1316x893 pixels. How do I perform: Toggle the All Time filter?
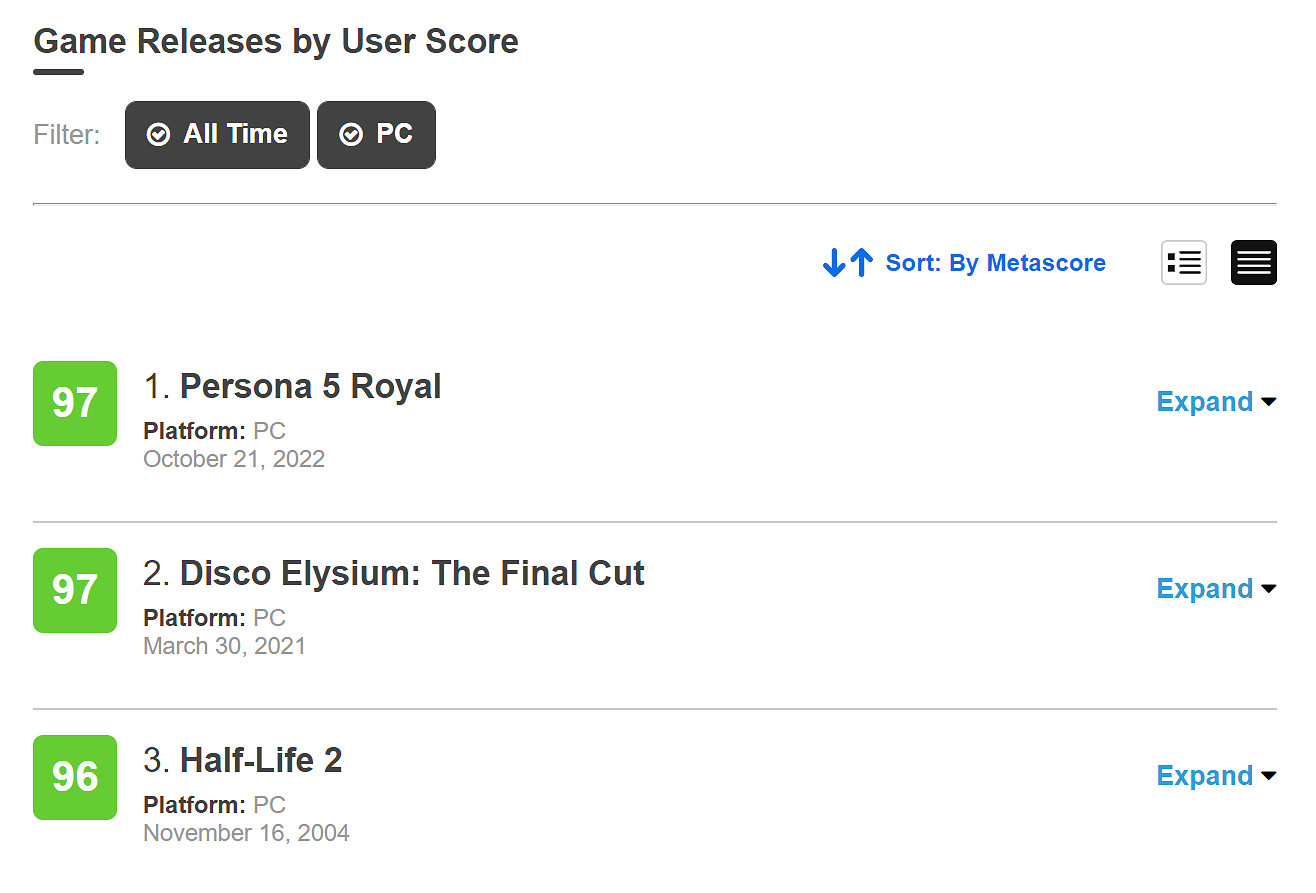217,135
